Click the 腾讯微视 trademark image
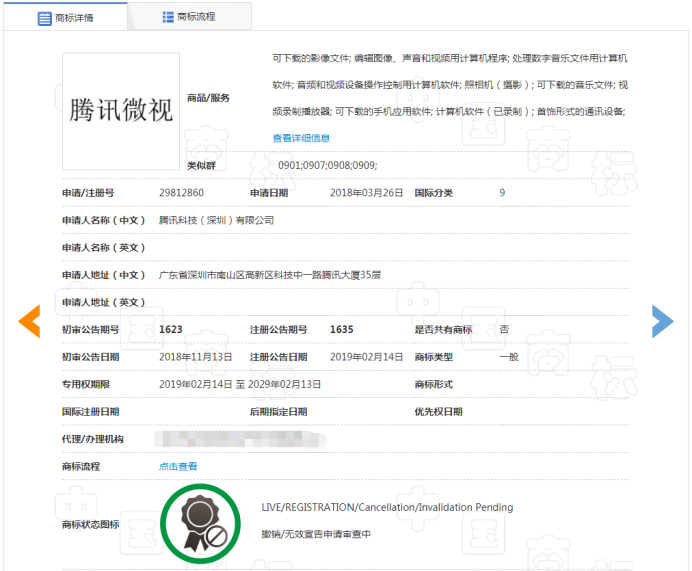The height and width of the screenshot is (571, 692). 121,111
